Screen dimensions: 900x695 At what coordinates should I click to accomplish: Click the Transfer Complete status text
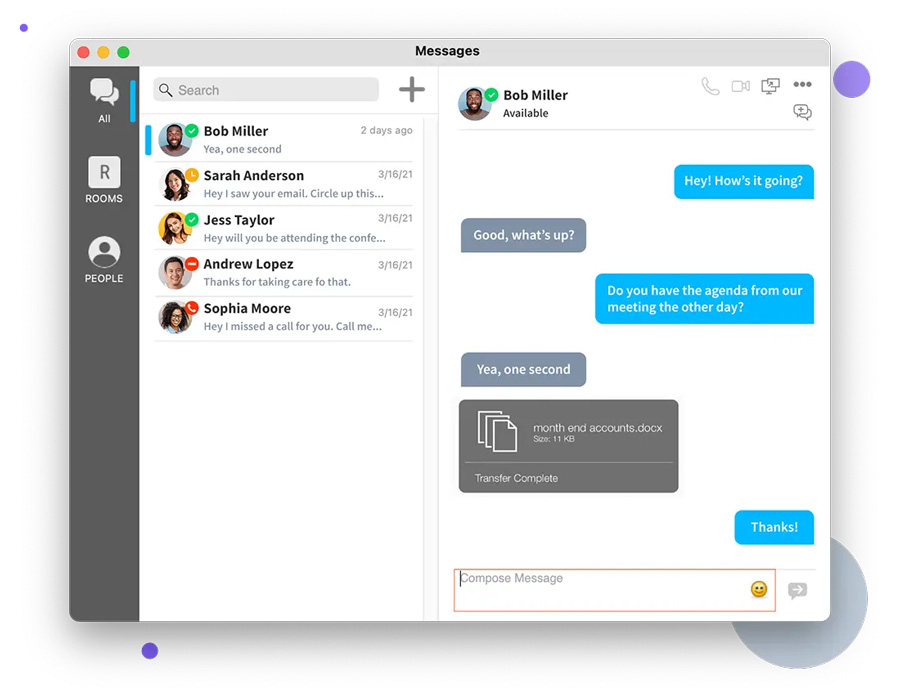(516, 478)
